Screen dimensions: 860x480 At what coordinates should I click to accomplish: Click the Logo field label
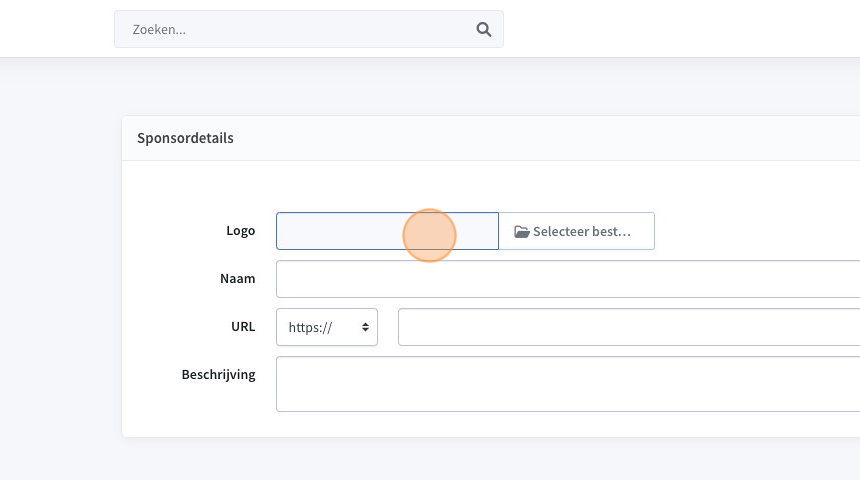click(241, 230)
